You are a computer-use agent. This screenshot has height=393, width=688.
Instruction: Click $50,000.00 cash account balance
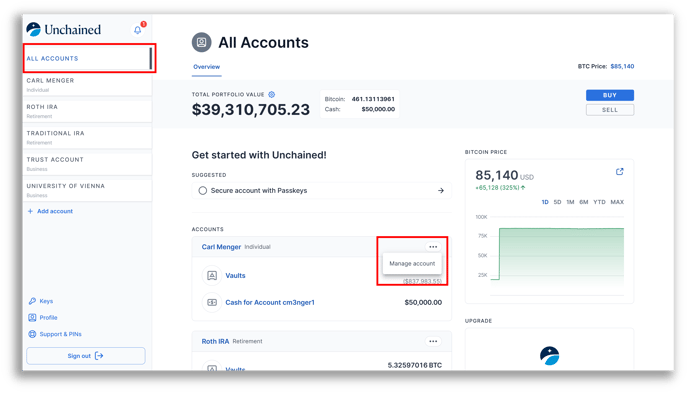pyautogui.click(x=423, y=302)
